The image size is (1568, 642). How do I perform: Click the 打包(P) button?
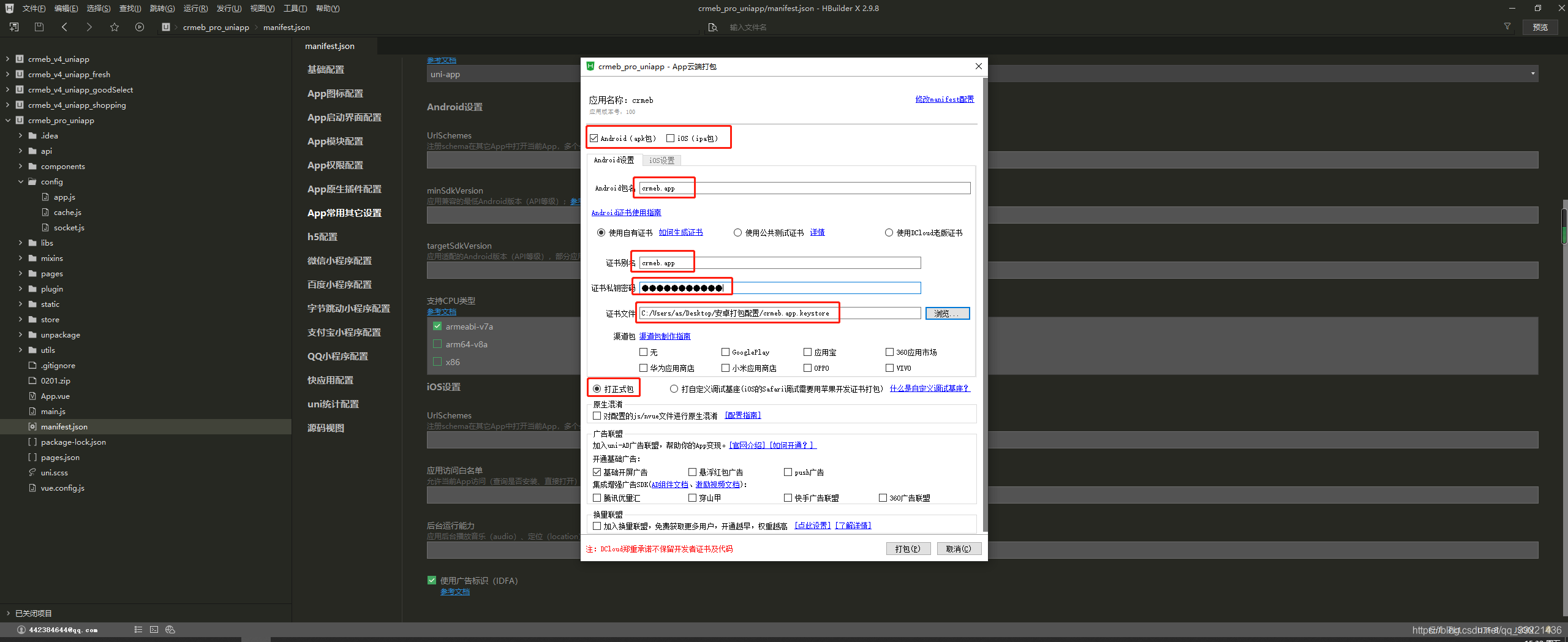(908, 549)
